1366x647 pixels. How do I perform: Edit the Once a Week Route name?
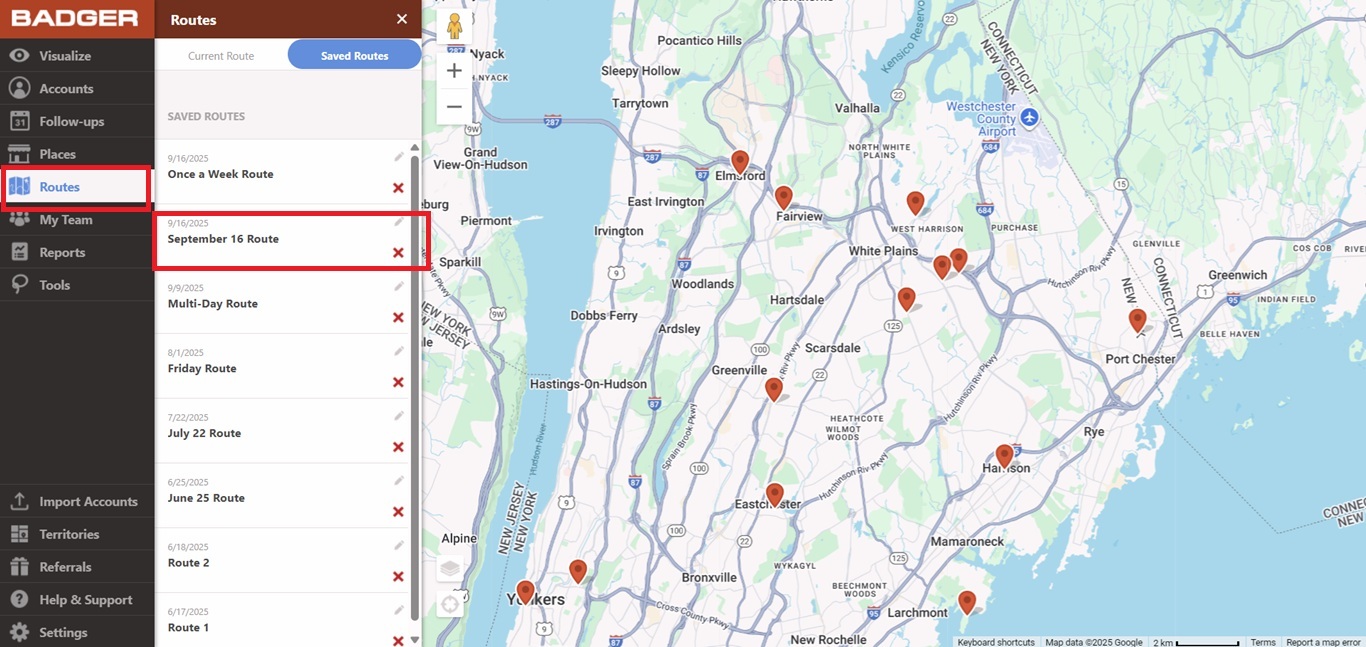coord(399,156)
